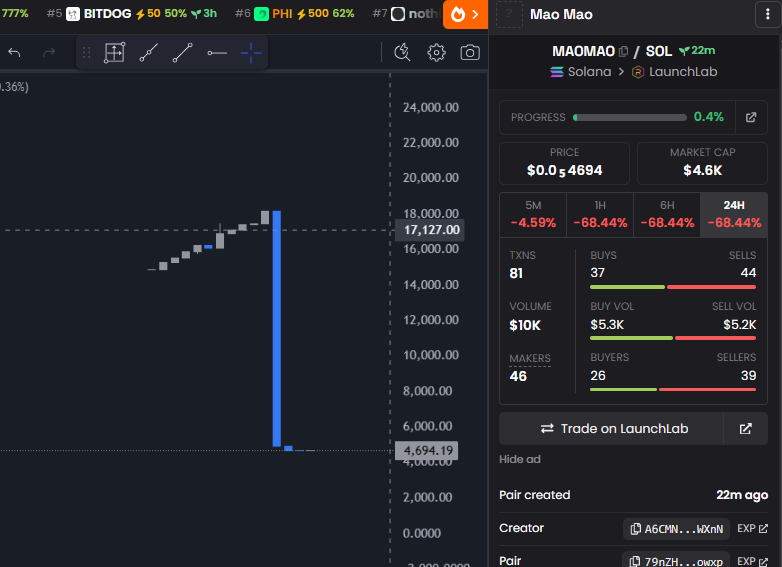
Task: Open the quick search lightning icon
Action: pos(402,52)
